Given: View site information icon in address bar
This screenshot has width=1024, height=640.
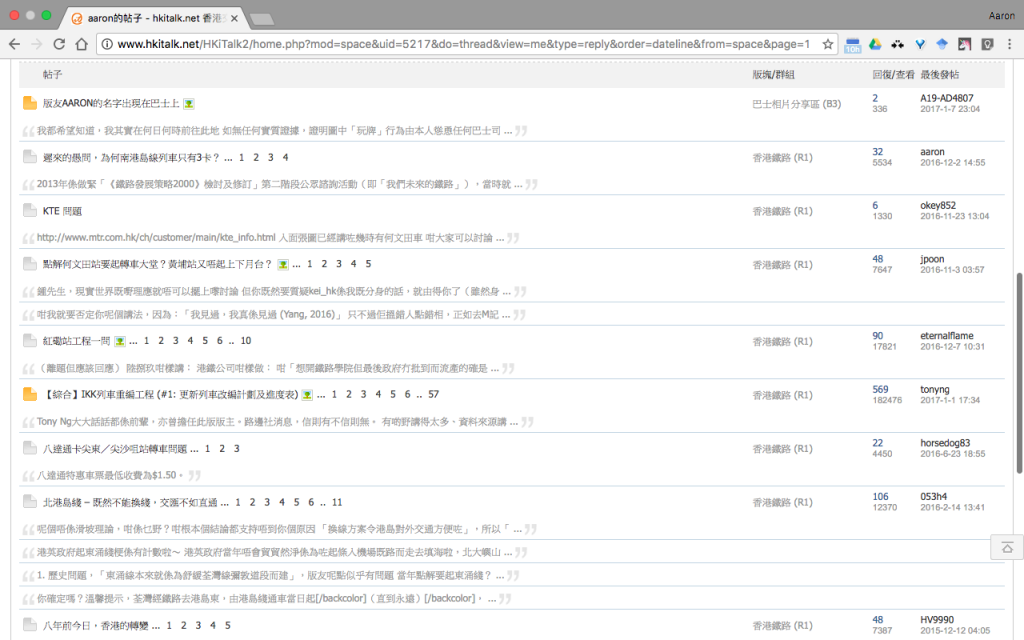Looking at the screenshot, I should coord(106,44).
